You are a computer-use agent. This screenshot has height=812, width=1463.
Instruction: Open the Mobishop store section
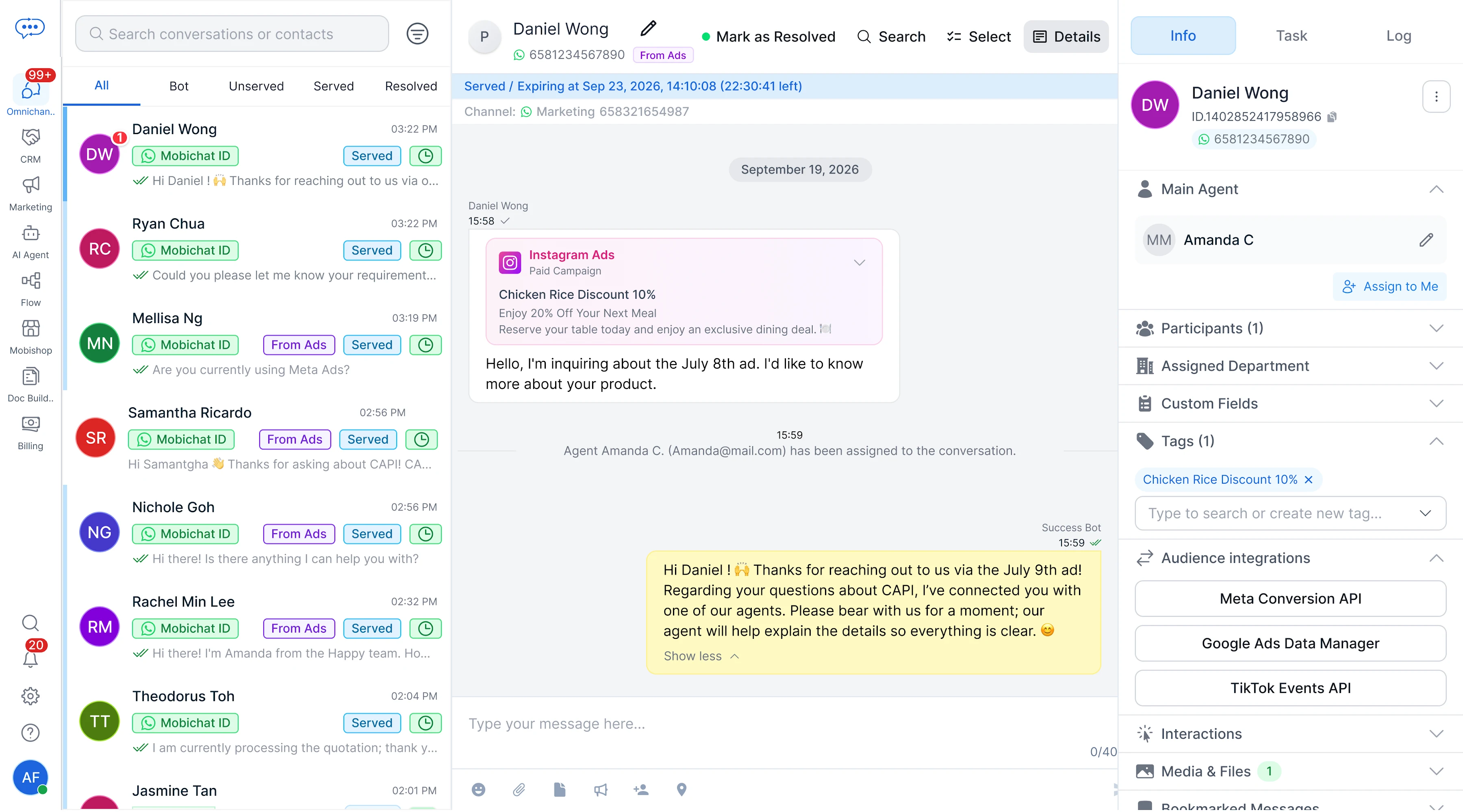click(x=30, y=337)
